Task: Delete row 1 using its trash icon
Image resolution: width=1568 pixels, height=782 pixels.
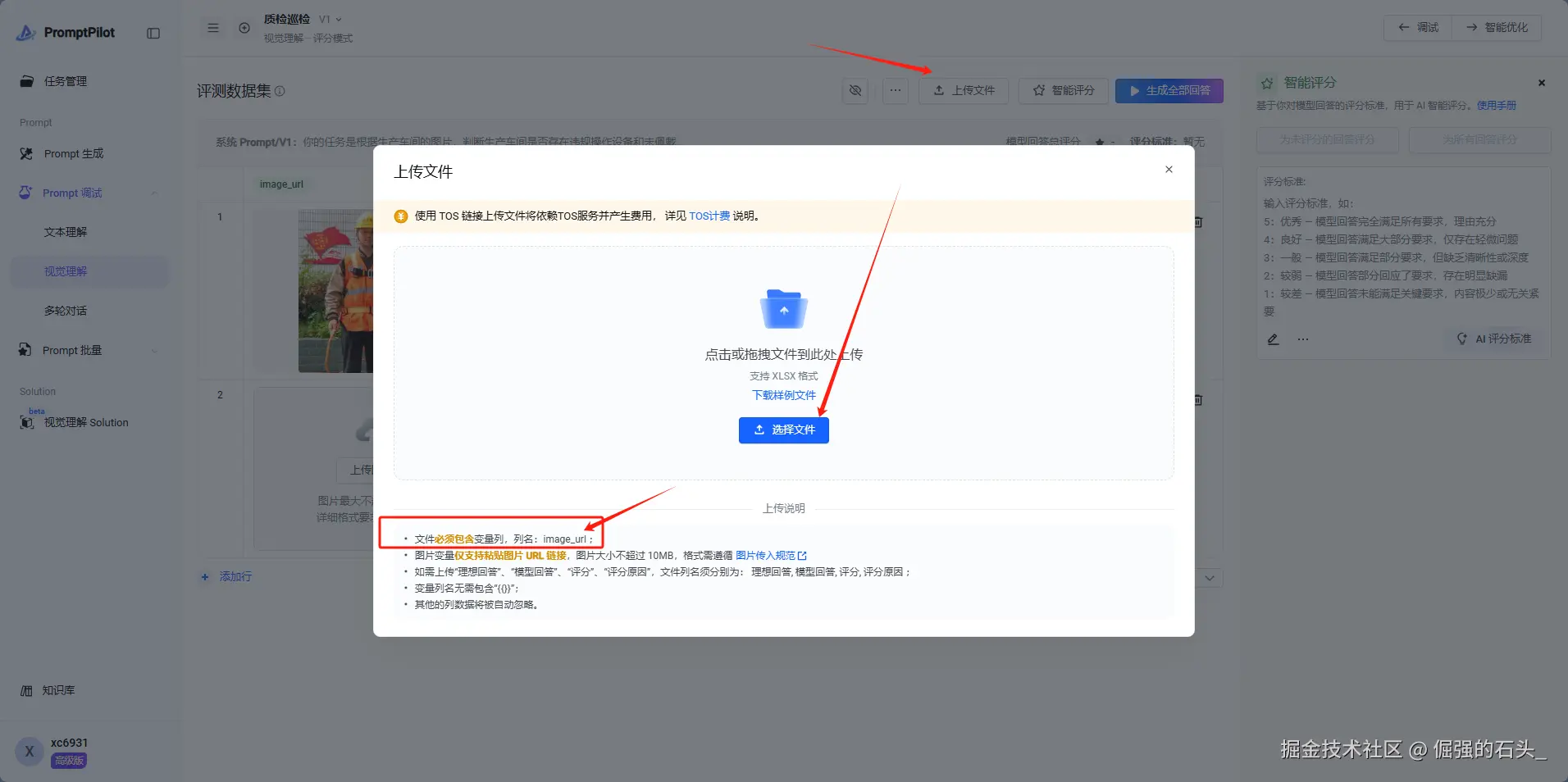Action: 1199,222
